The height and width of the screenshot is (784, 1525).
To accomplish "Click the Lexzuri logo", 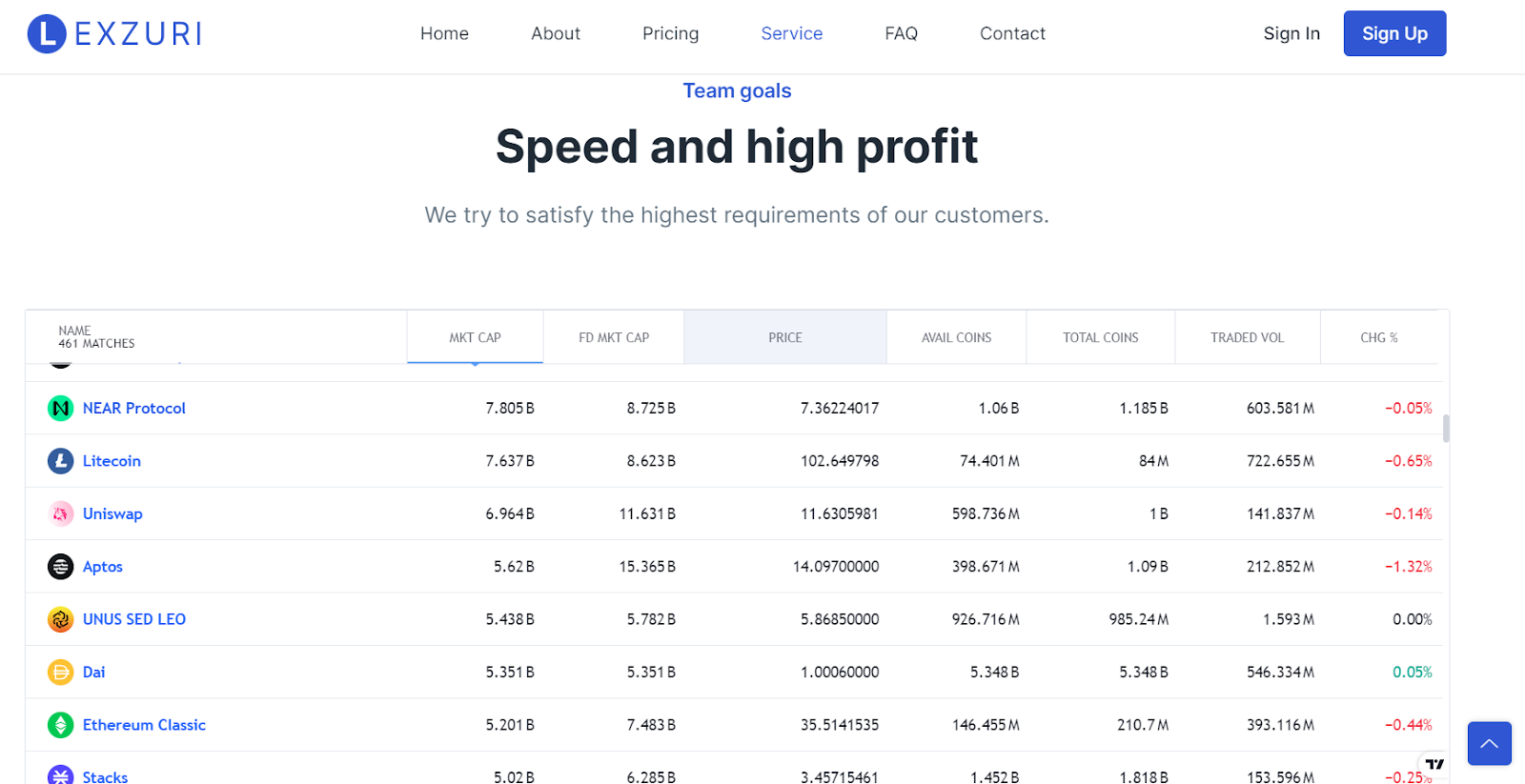I will (114, 33).
